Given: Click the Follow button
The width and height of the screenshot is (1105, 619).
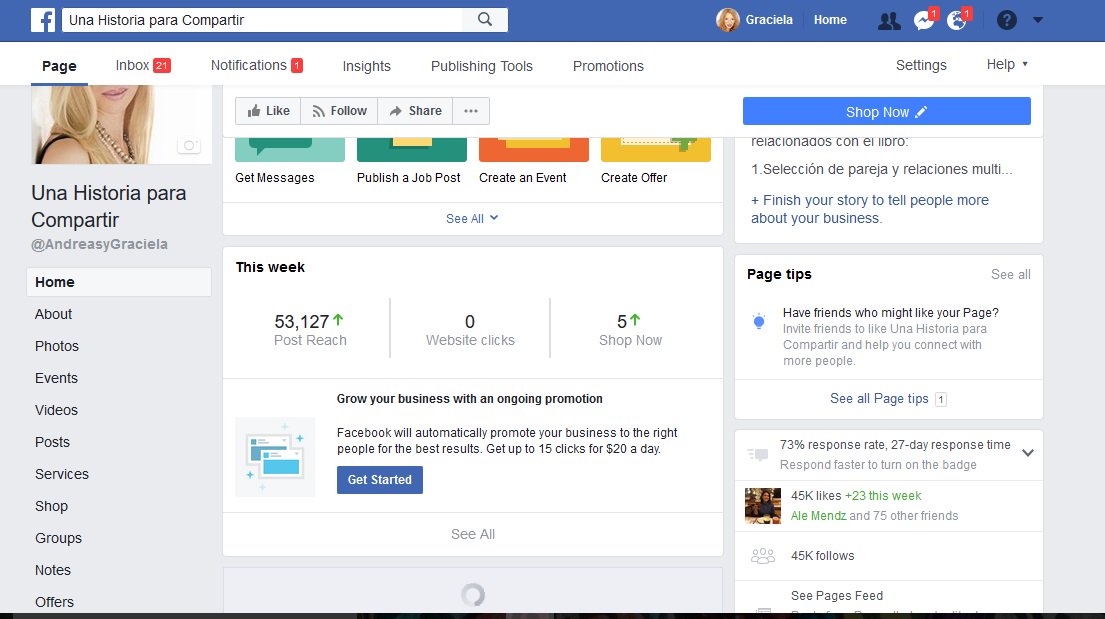Looking at the screenshot, I should click(x=340, y=111).
